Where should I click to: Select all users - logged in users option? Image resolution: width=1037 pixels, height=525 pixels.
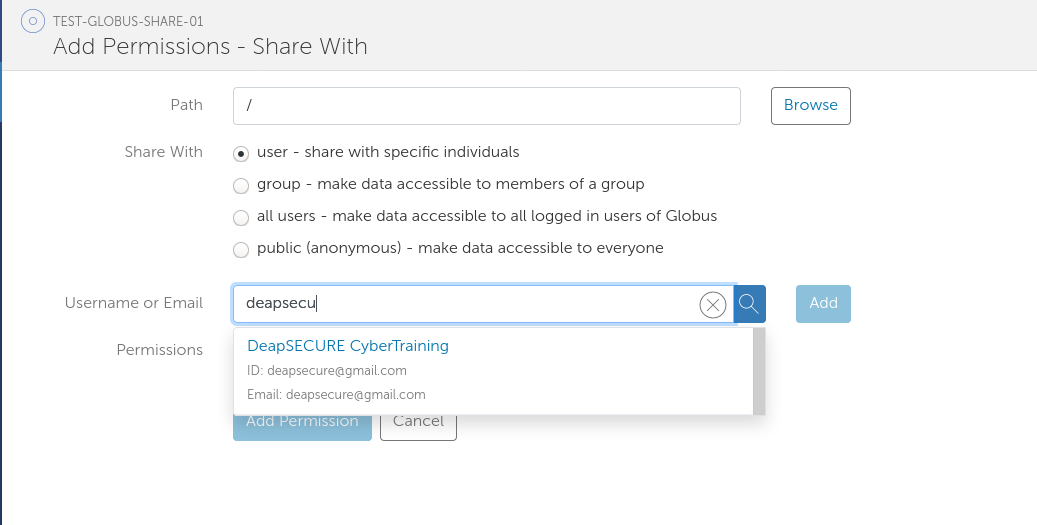point(241,218)
